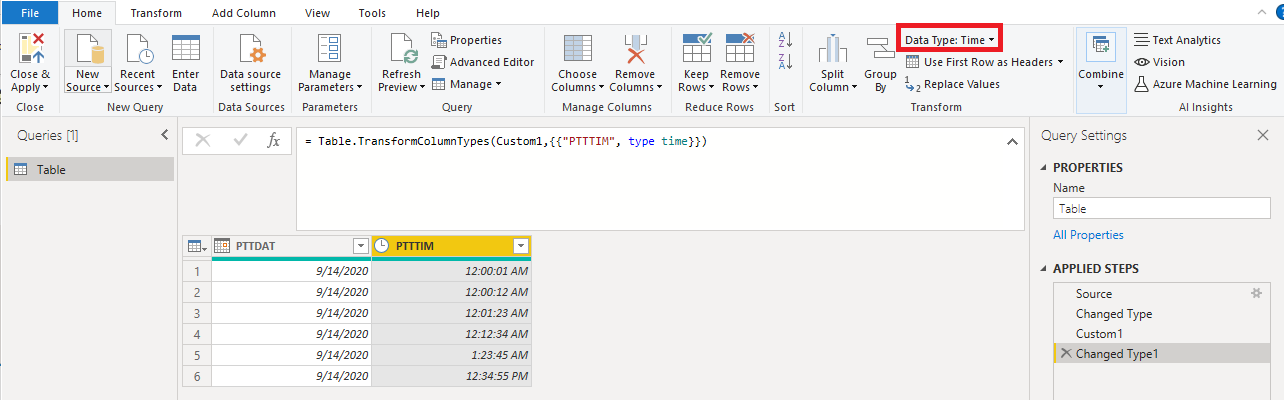Image resolution: width=1284 pixels, height=400 pixels.
Task: Click Manage Parameters icon
Action: coord(330,48)
